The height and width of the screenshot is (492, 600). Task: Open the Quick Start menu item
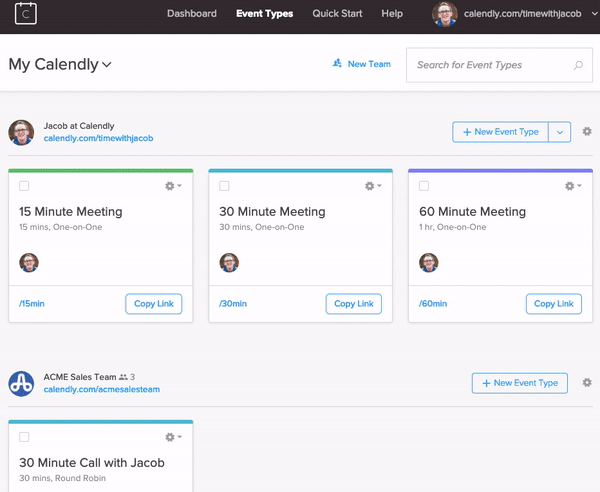(x=337, y=13)
